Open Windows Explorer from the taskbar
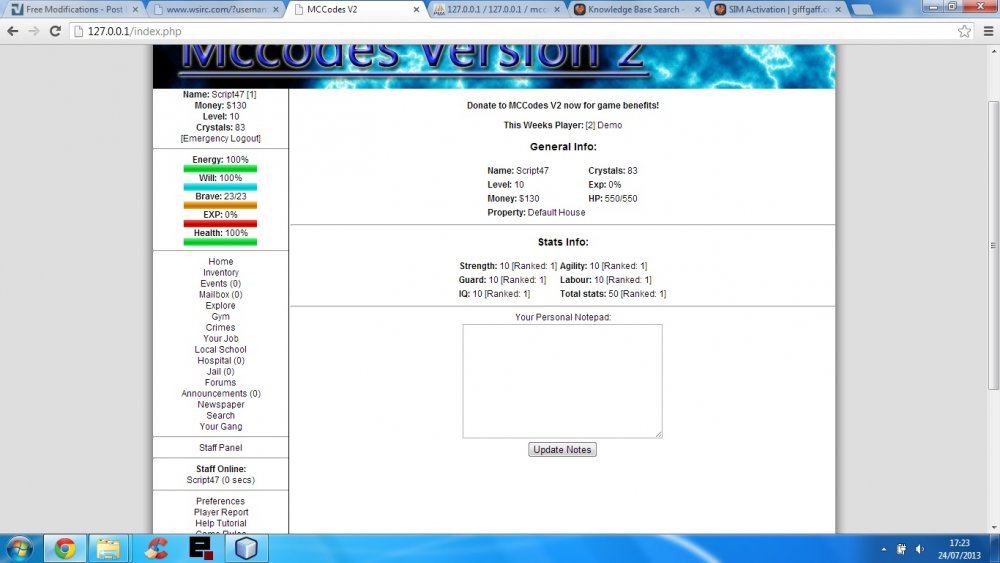This screenshot has width=1000, height=563. pos(108,548)
